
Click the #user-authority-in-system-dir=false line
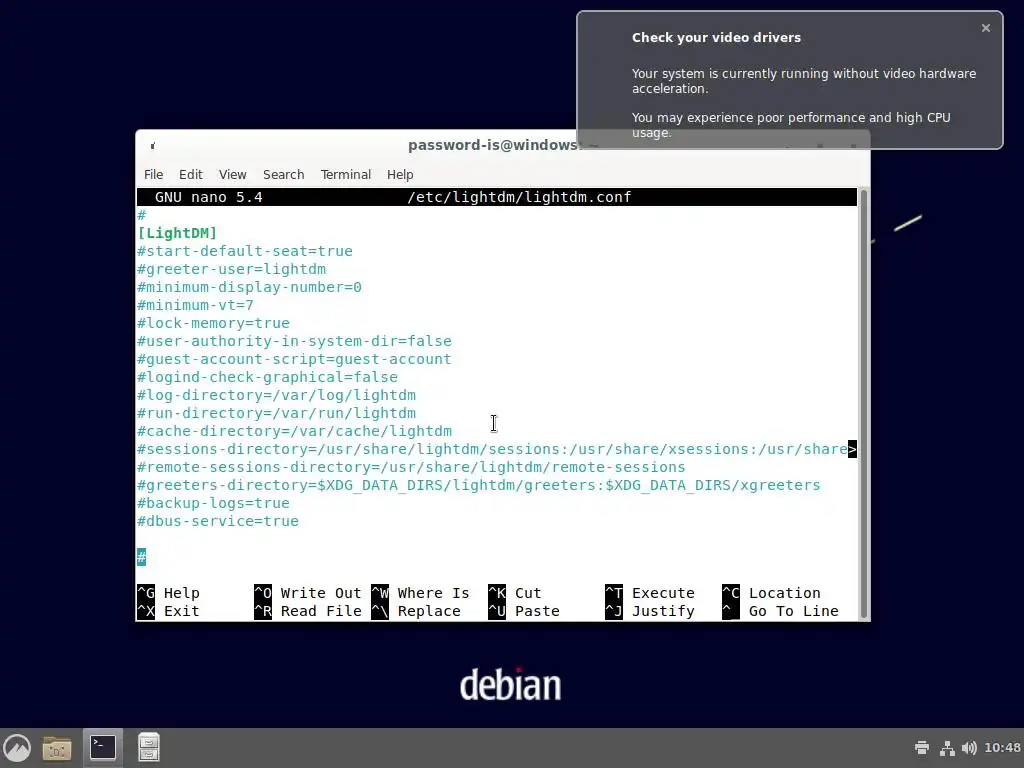click(x=295, y=341)
